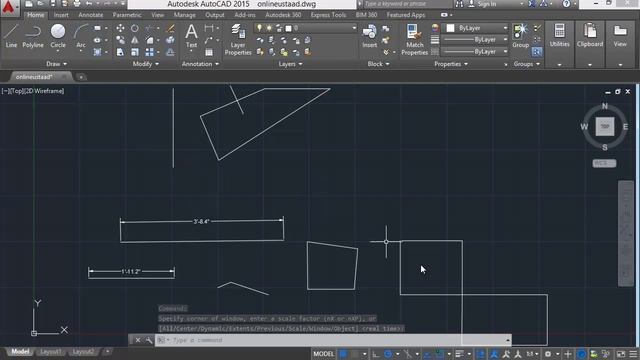Click the Hatch tool icon

click(97, 52)
